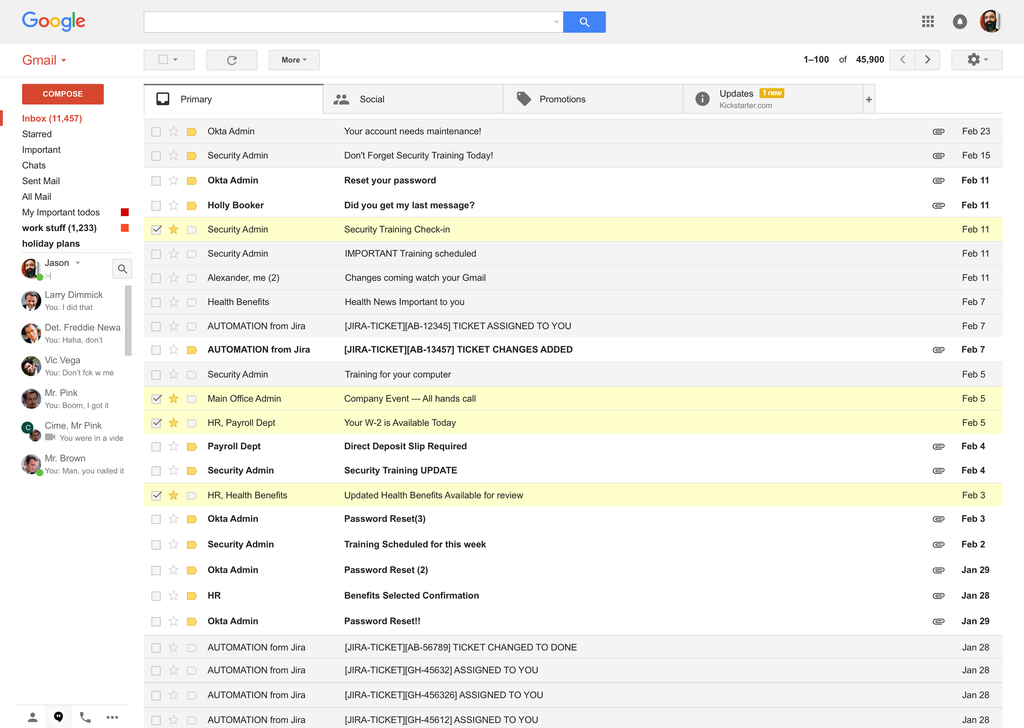The image size is (1024, 728).
Task: Open the Google apps grid icon
Action: click(x=927, y=20)
